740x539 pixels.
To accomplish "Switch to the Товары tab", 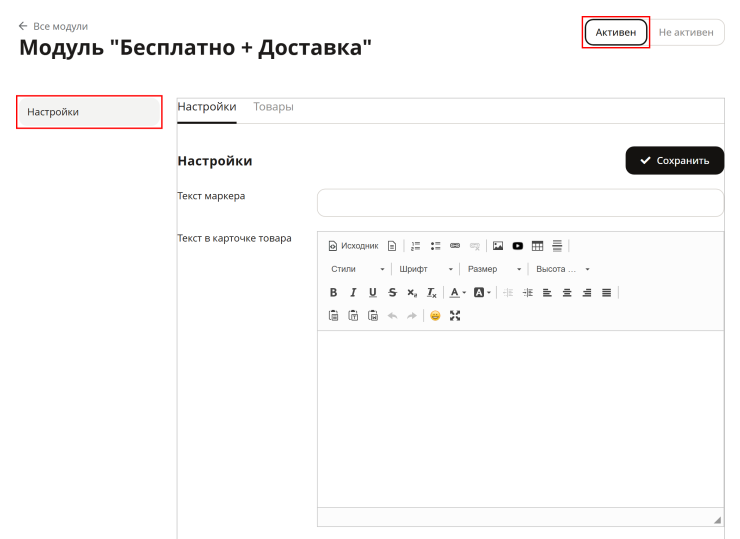I will pos(273,107).
